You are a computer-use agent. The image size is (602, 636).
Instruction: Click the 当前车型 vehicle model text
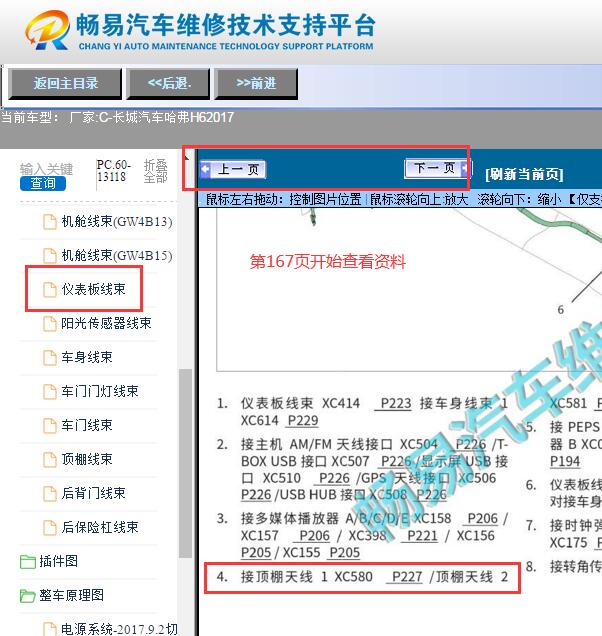[x=118, y=118]
